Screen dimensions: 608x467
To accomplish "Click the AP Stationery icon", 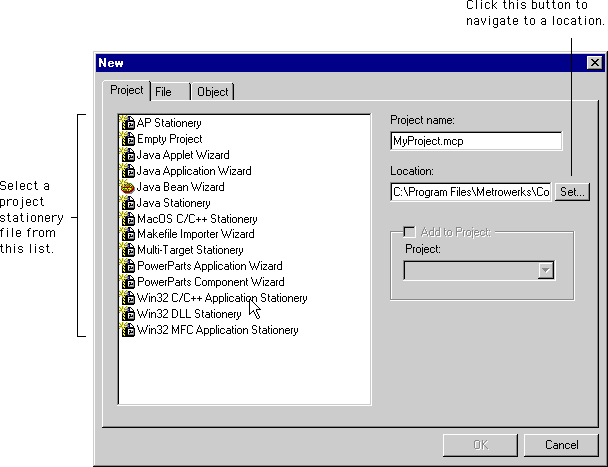I will pyautogui.click(x=127, y=123).
